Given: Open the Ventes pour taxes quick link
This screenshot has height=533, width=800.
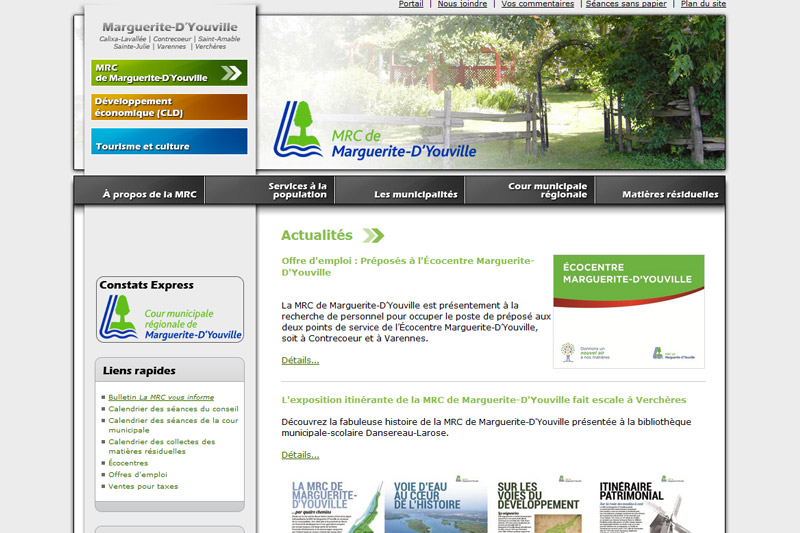Looking at the screenshot, I should click(x=143, y=487).
